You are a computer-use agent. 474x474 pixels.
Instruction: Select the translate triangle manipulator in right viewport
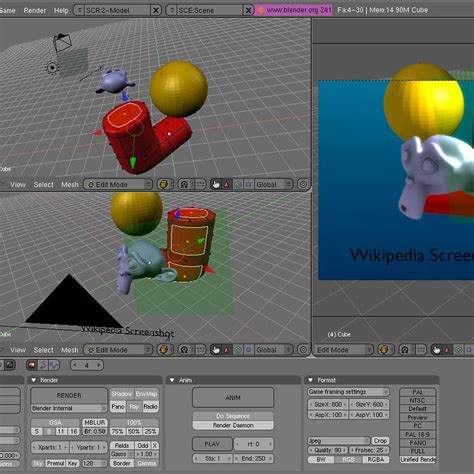tap(447, 350)
